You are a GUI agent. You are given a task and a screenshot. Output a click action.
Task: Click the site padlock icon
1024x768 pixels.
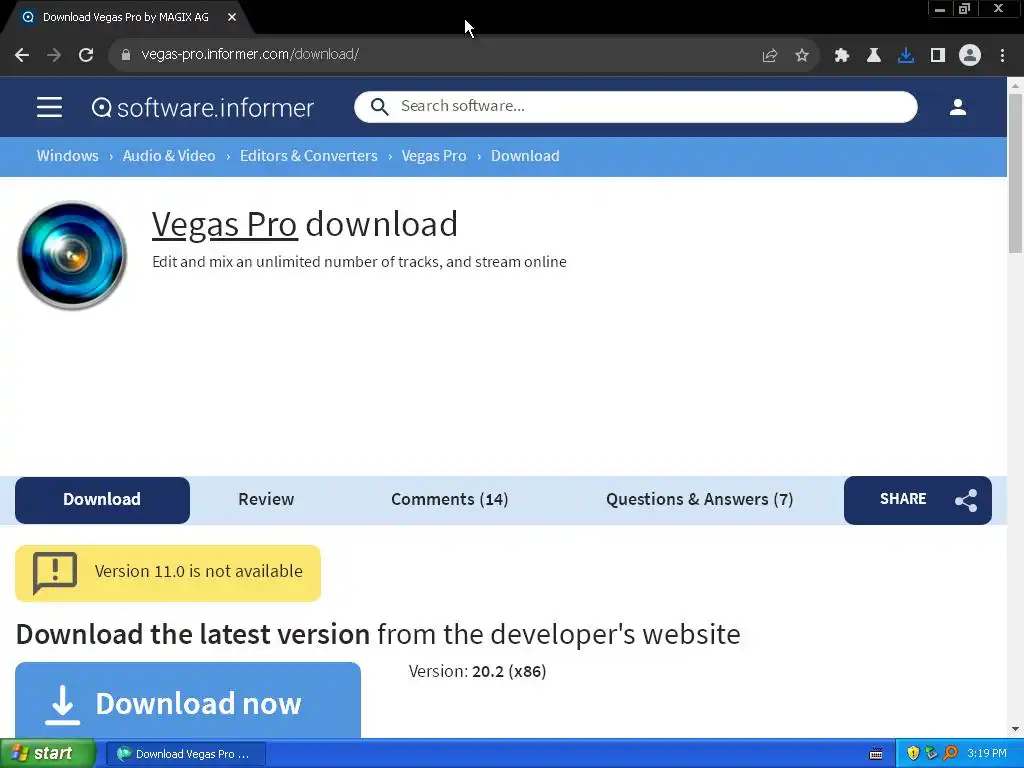(x=126, y=55)
